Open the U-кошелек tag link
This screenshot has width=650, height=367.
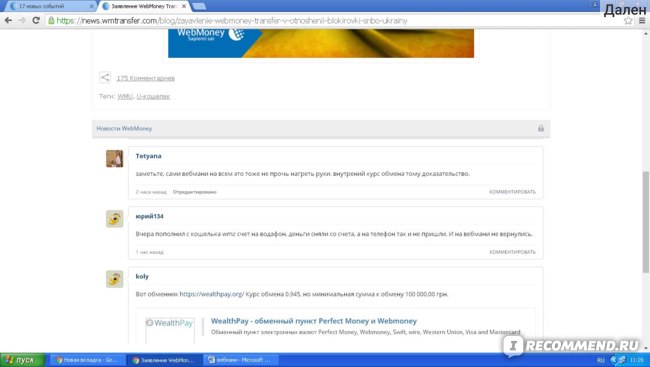click(153, 96)
